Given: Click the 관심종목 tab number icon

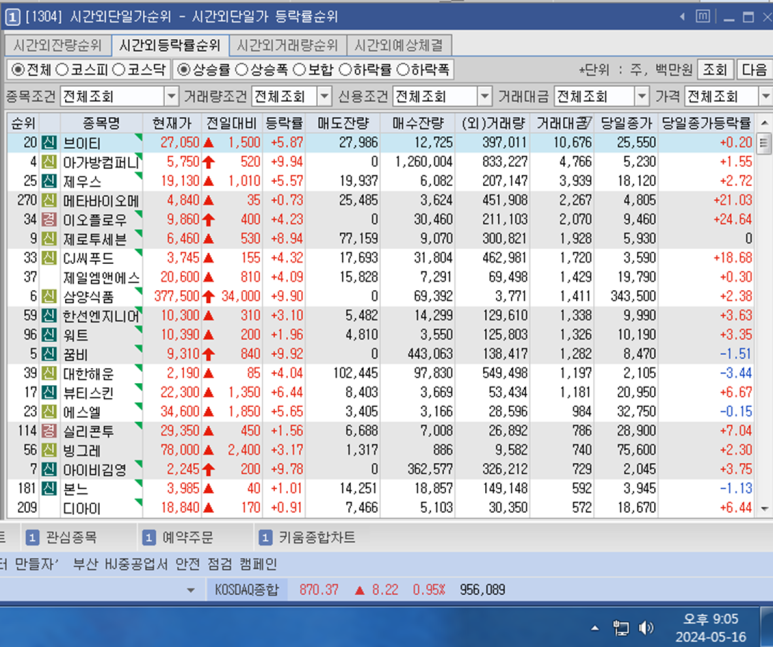Looking at the screenshot, I should coord(32,538).
